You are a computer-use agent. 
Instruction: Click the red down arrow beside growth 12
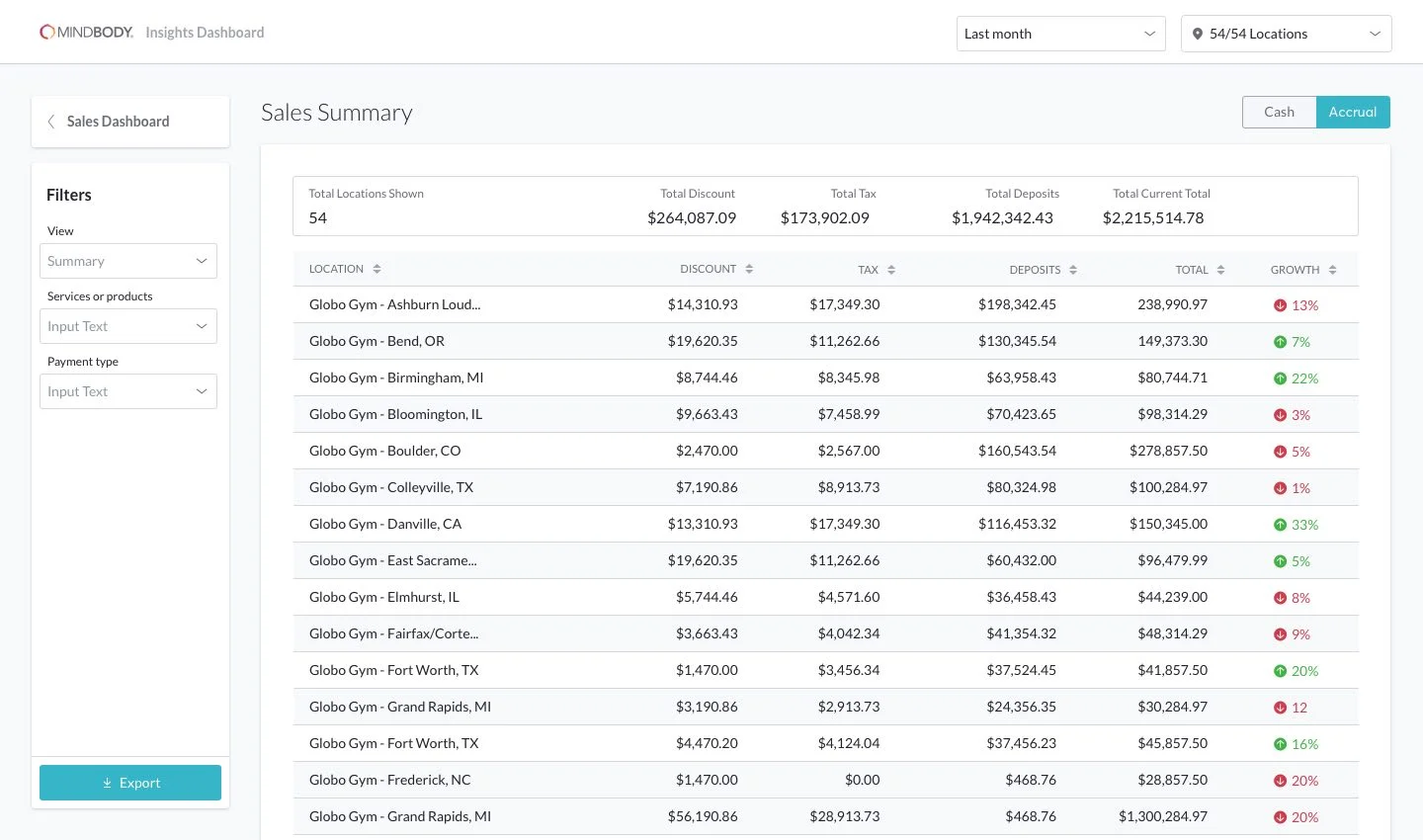1280,708
